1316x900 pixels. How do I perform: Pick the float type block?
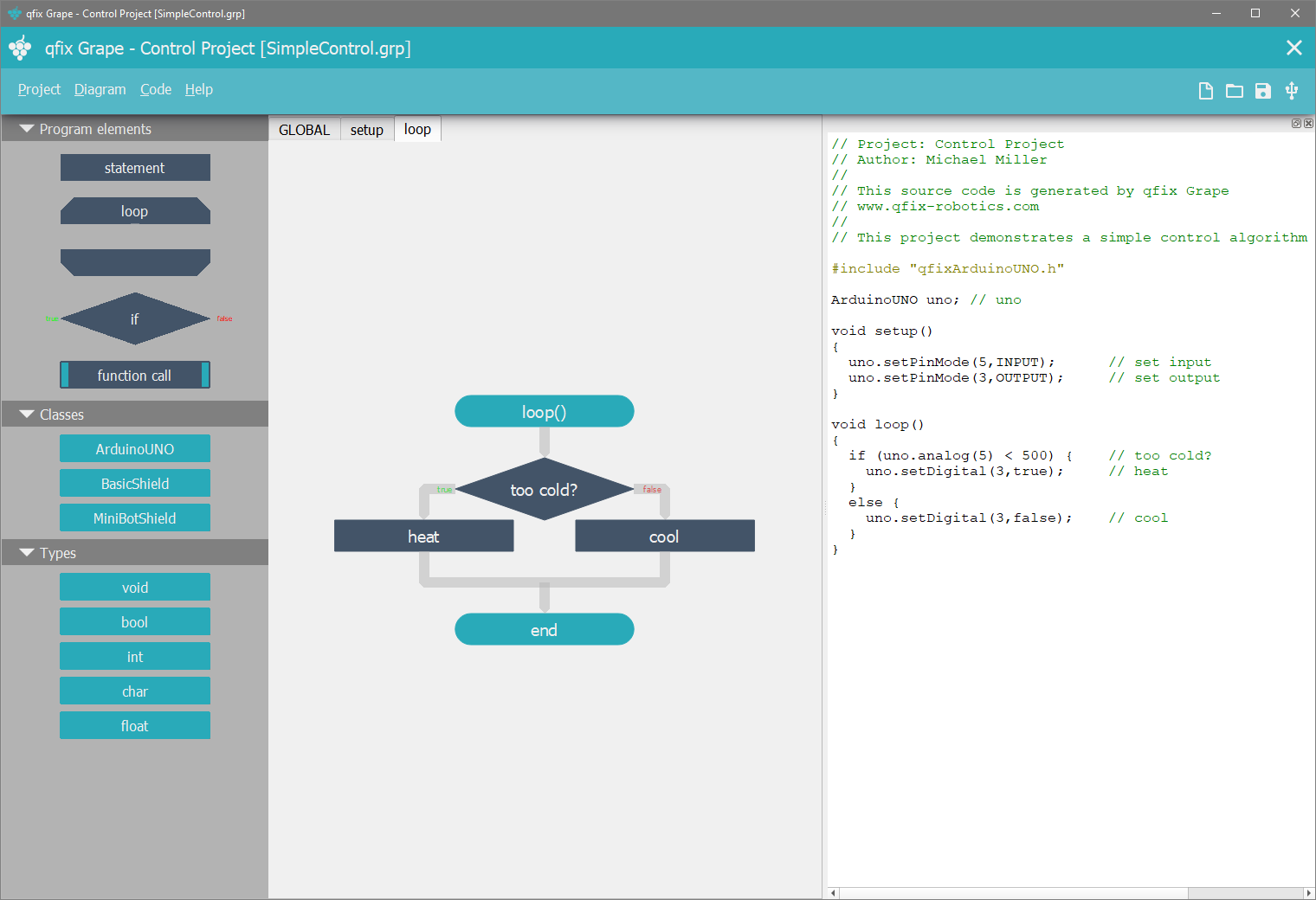(x=134, y=726)
